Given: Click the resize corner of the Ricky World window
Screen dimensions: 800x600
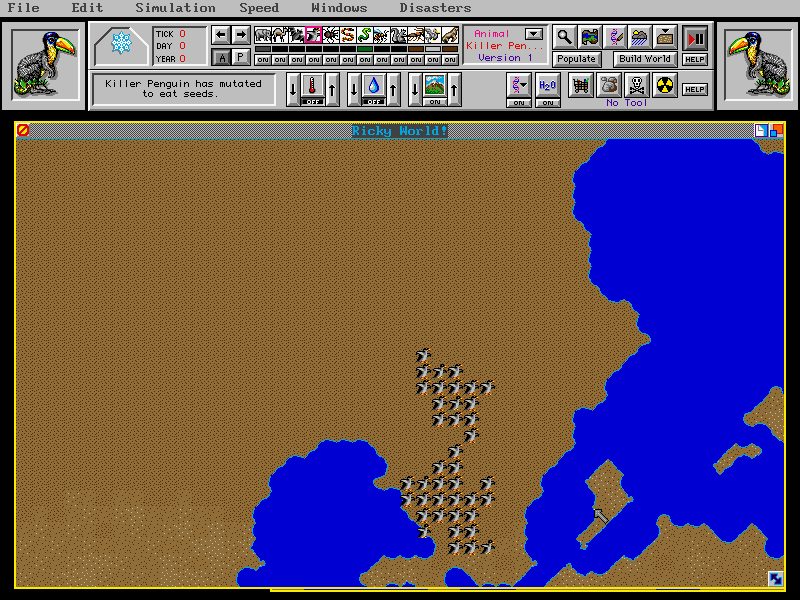Looking at the screenshot, I should [775, 578].
